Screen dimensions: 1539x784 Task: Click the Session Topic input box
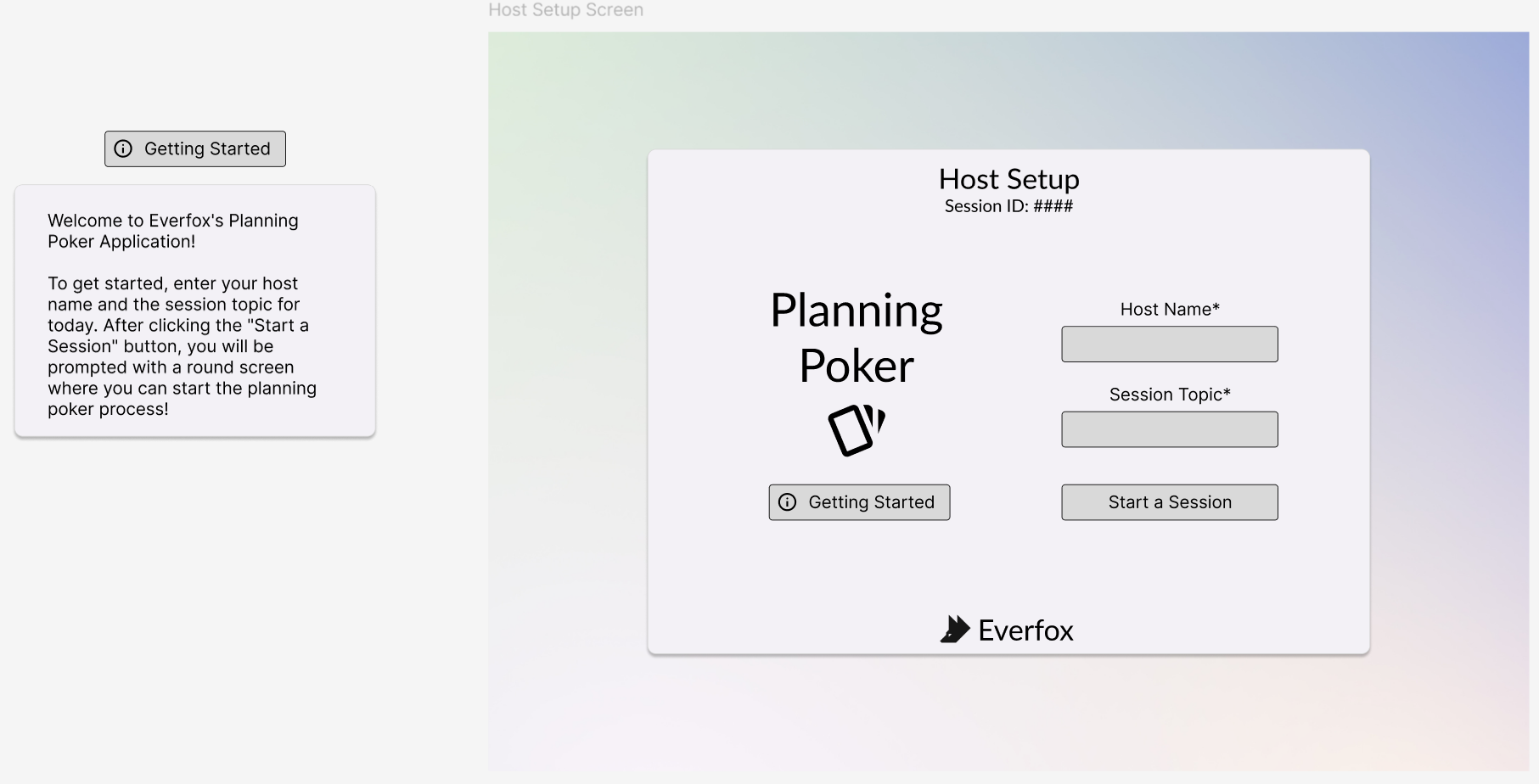point(1169,428)
